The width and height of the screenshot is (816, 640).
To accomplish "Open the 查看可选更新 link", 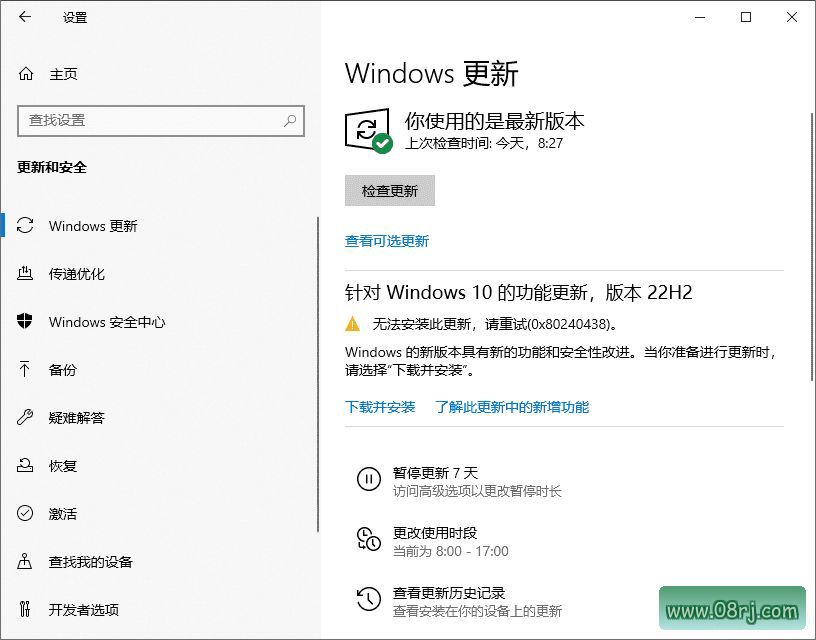I will [x=389, y=240].
